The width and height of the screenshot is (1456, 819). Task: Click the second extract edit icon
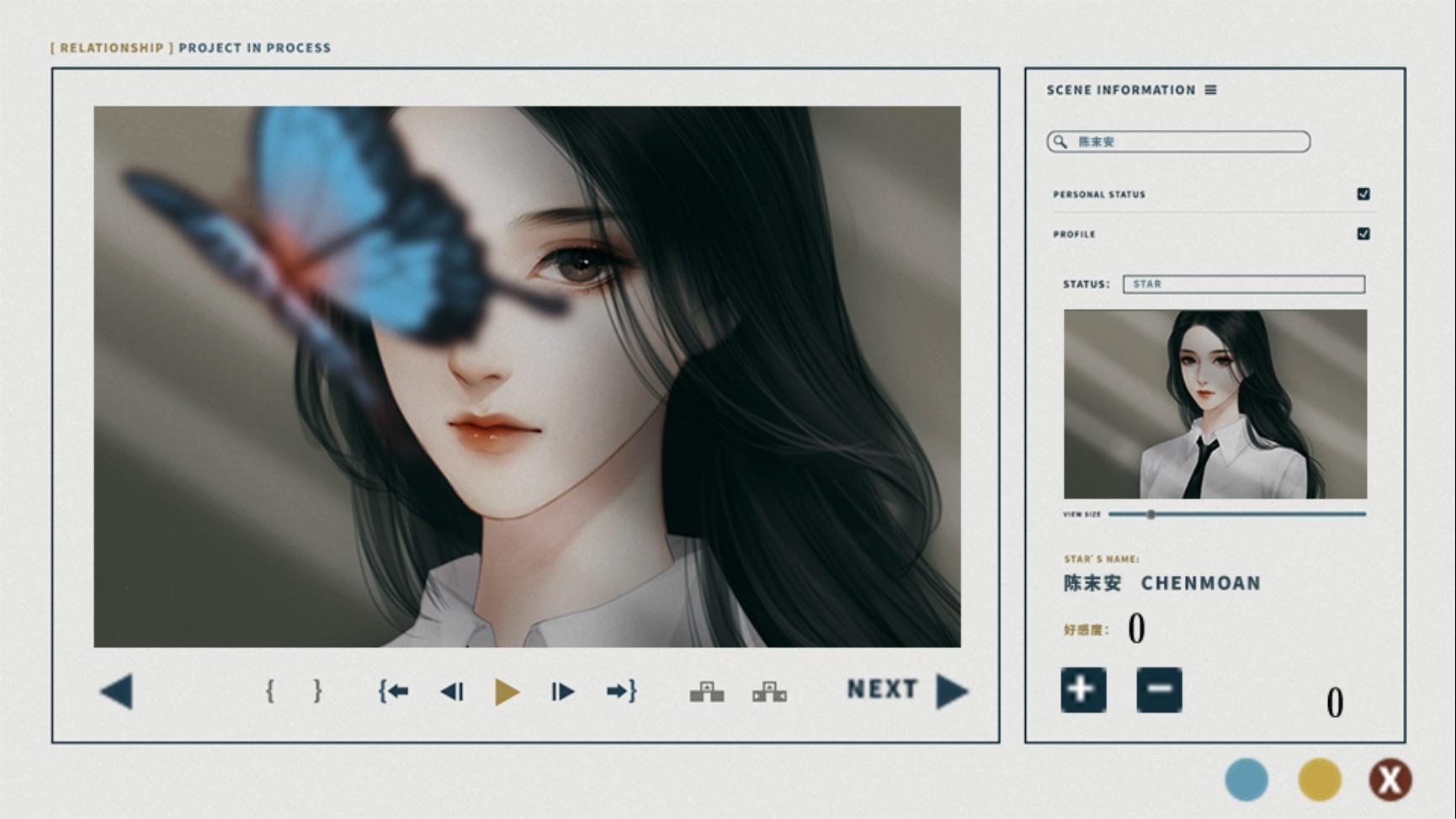(769, 692)
